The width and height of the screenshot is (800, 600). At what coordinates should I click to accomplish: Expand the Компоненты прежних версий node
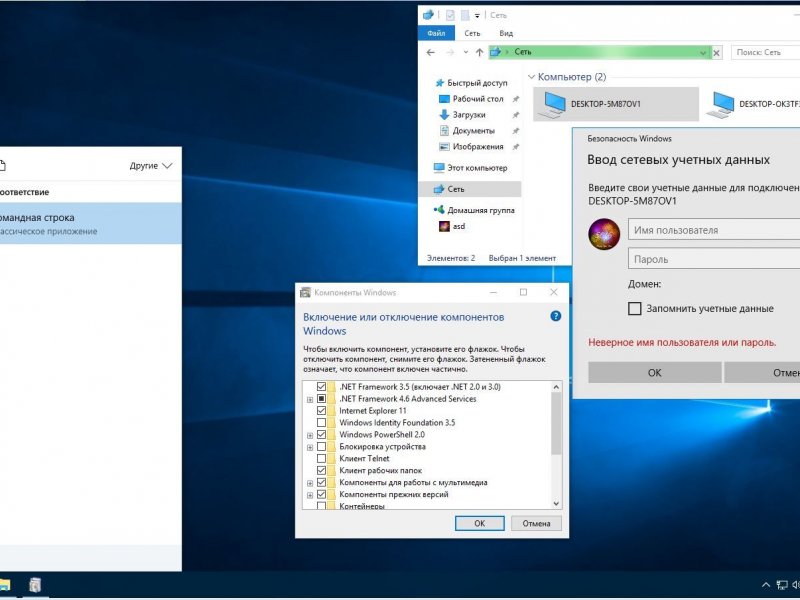[310, 495]
